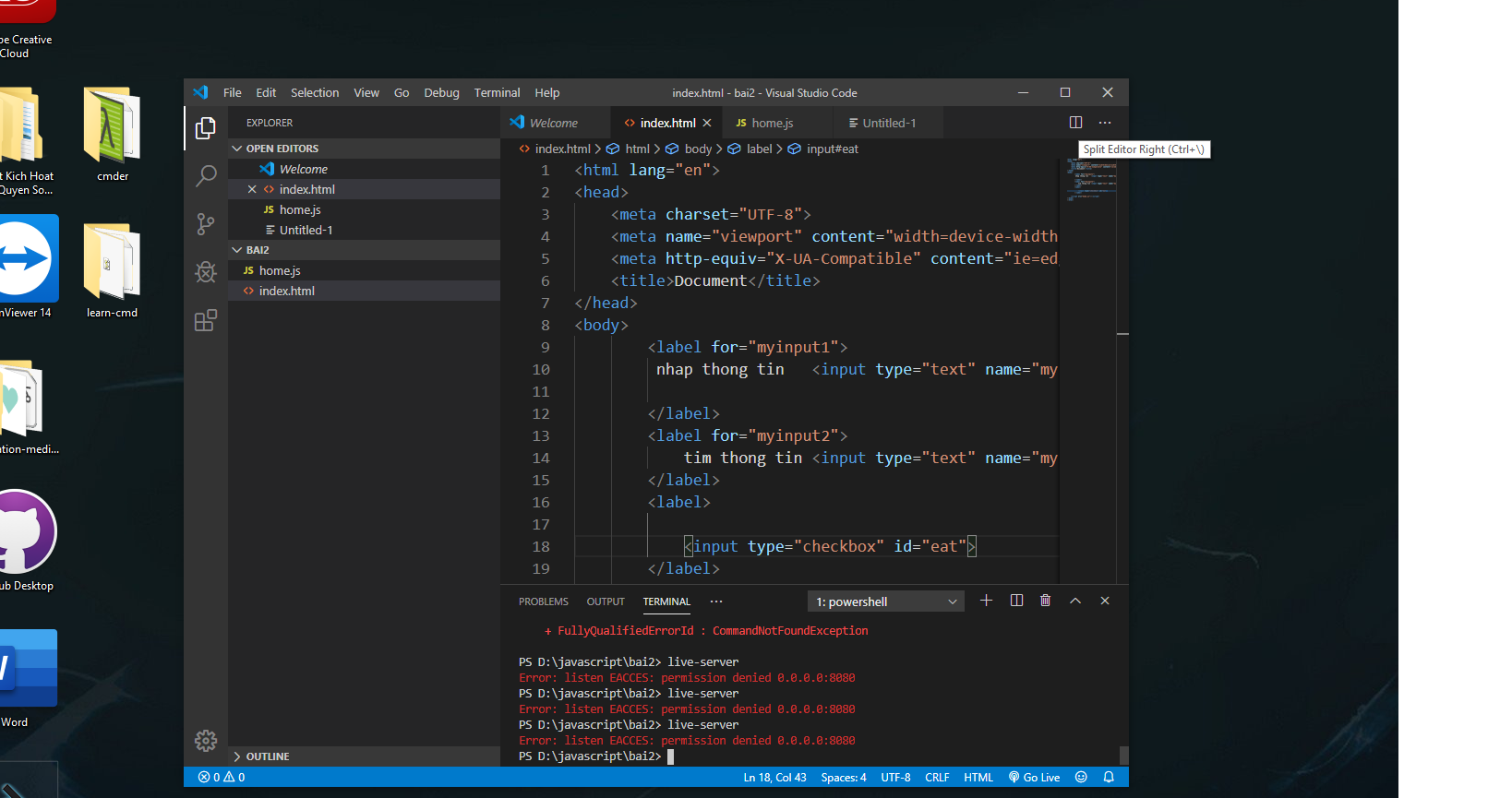Open the Source Control view
This screenshot has width=1512, height=798.
coord(206,223)
